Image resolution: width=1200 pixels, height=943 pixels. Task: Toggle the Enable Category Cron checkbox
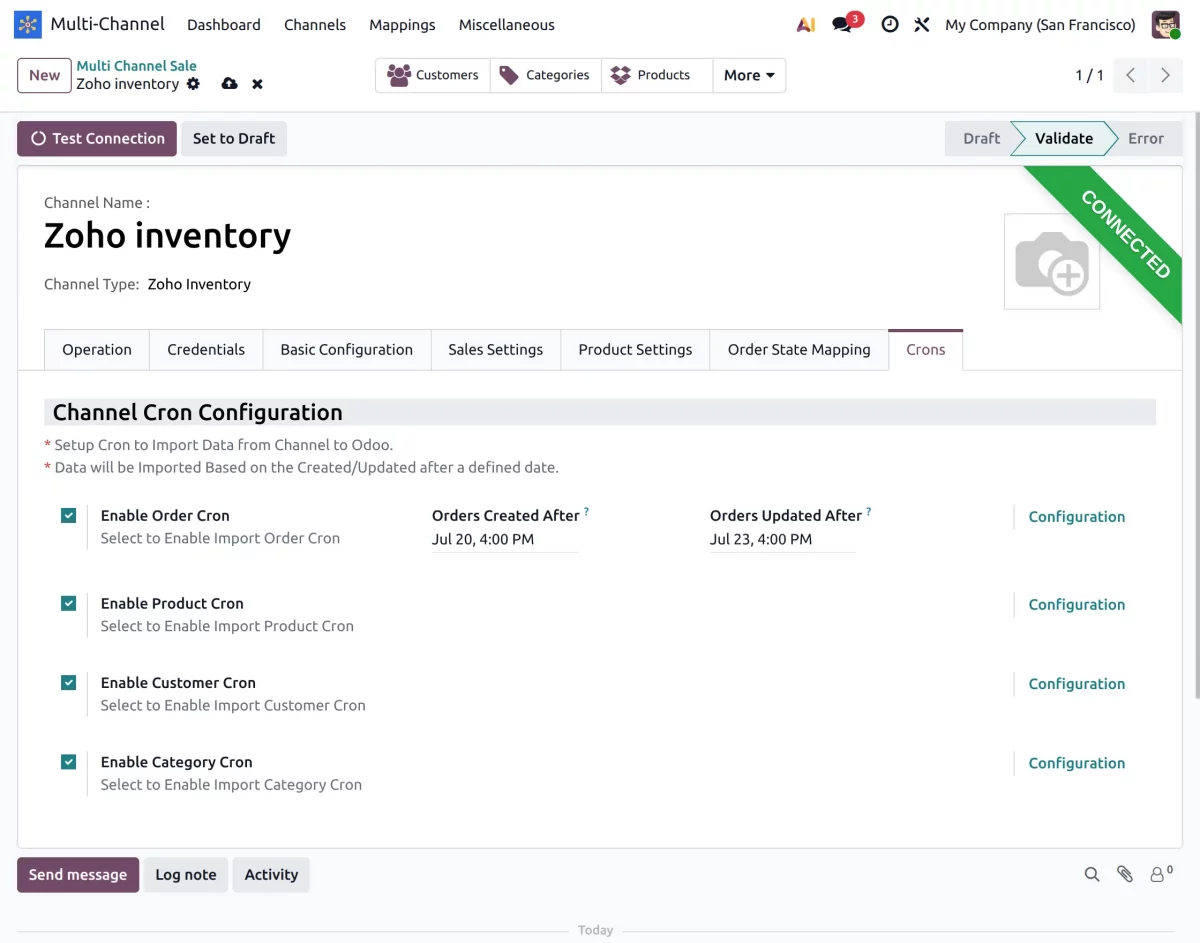[x=68, y=762]
